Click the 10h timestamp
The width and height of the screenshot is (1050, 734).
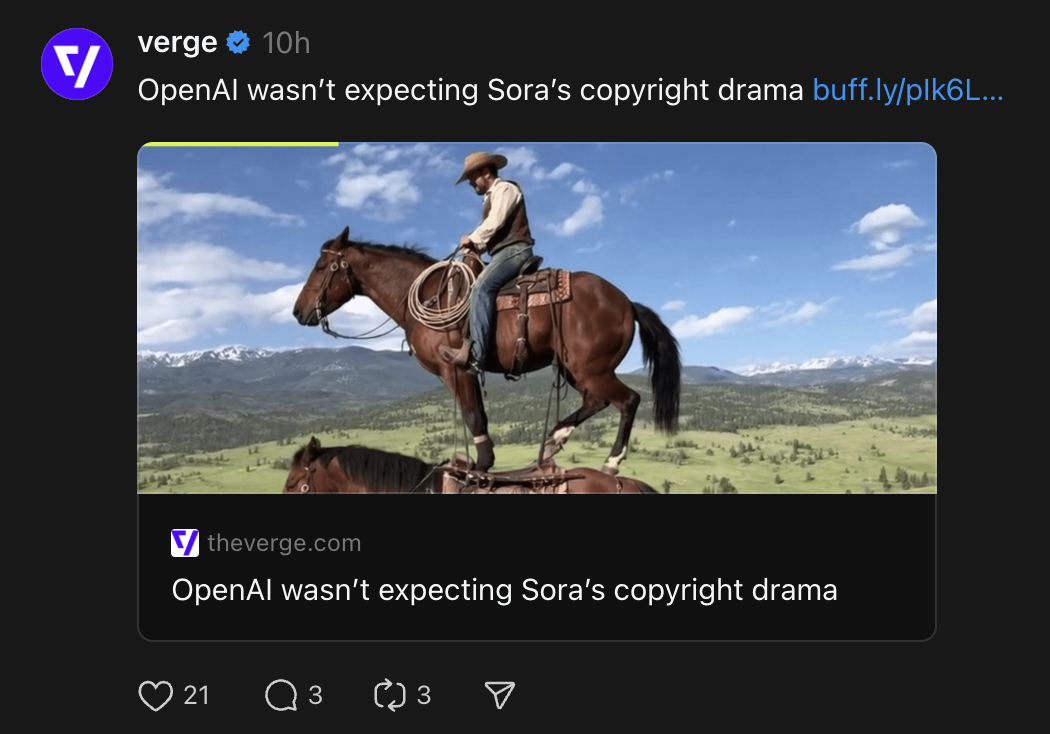click(x=286, y=43)
